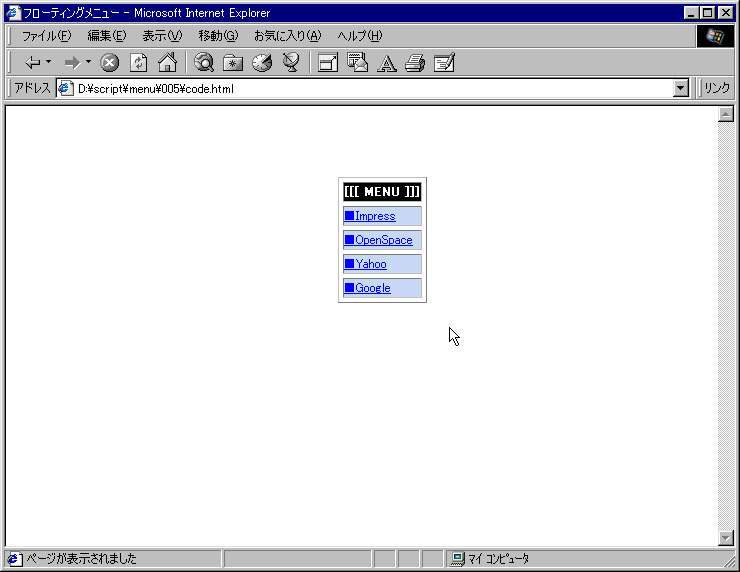
Task: Expand the address bar dropdown arrow
Action: 680,88
